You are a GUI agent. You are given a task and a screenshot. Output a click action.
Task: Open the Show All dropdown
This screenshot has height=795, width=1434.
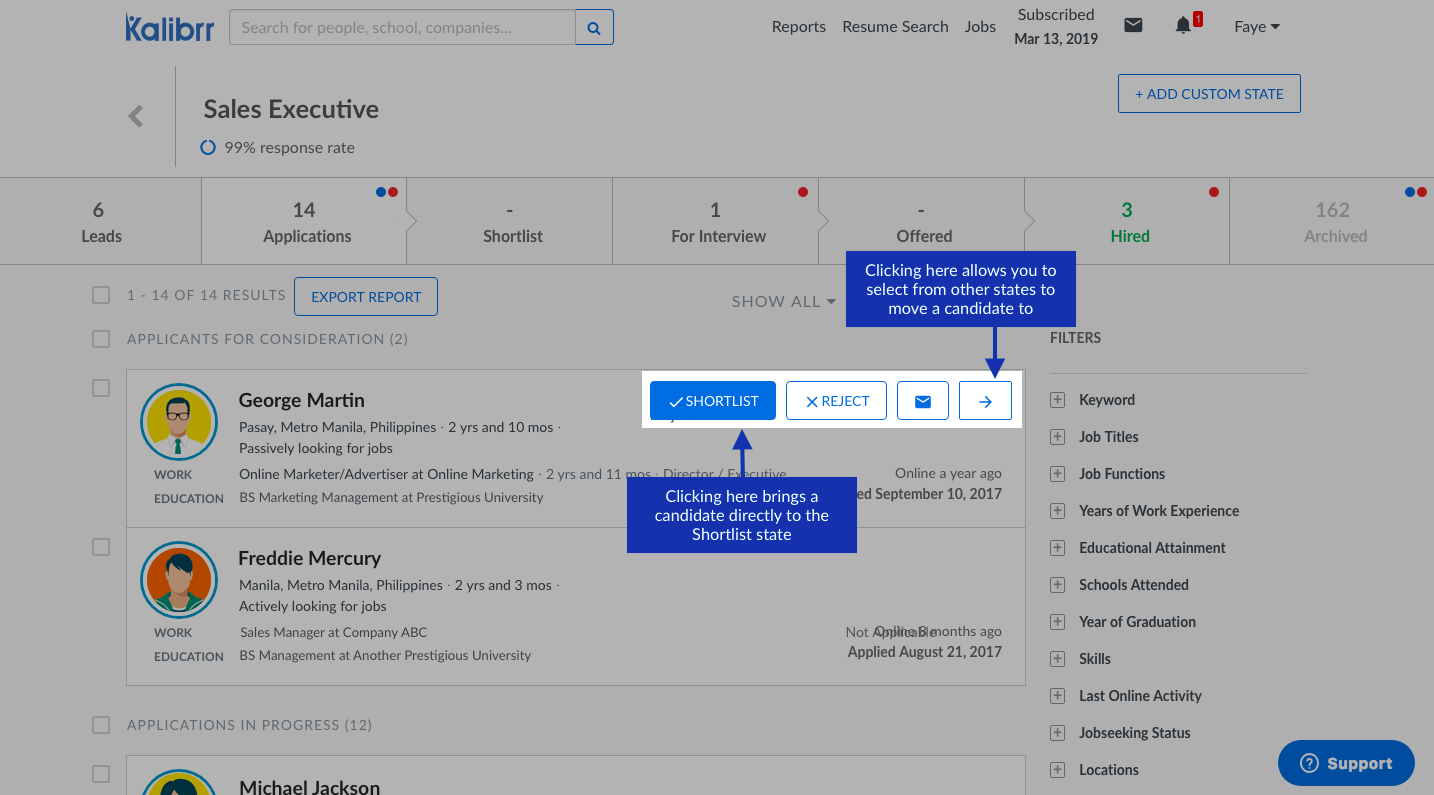(x=783, y=301)
